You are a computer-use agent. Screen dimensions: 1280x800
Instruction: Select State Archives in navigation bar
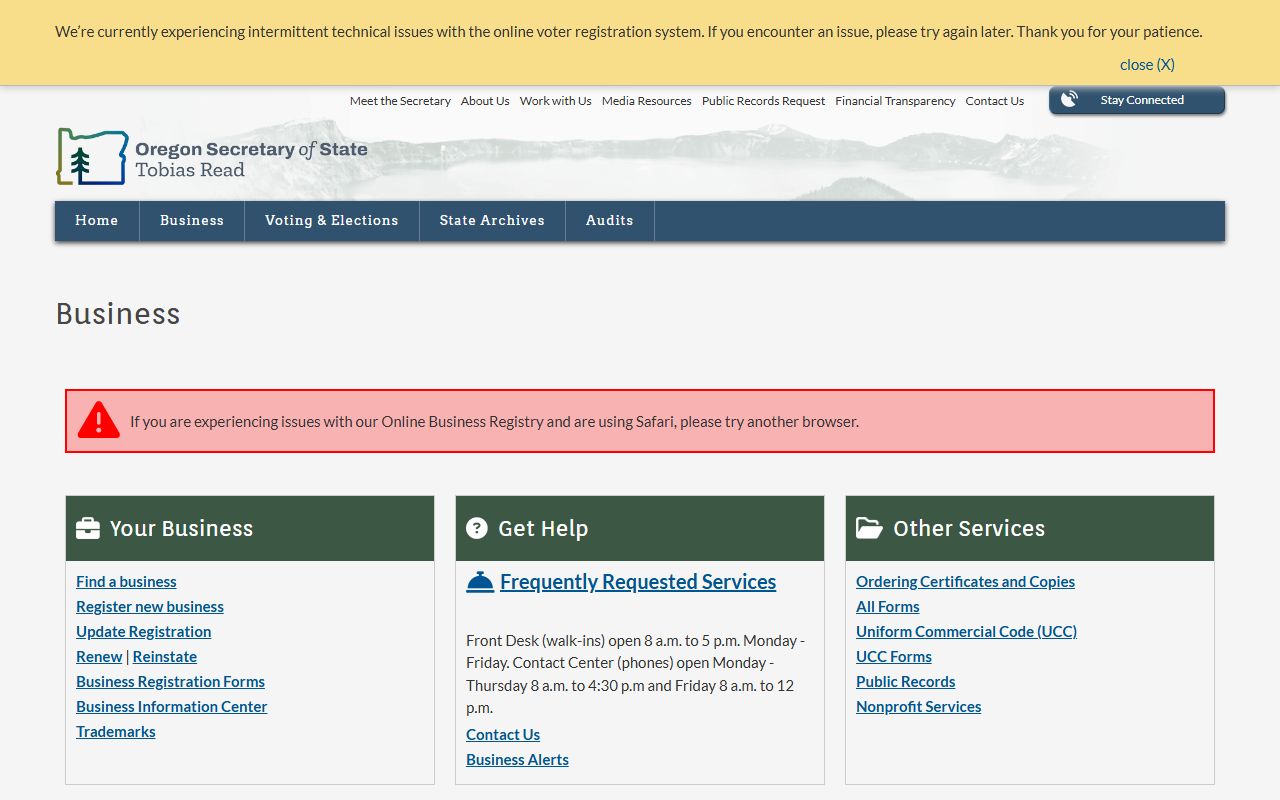(x=492, y=221)
